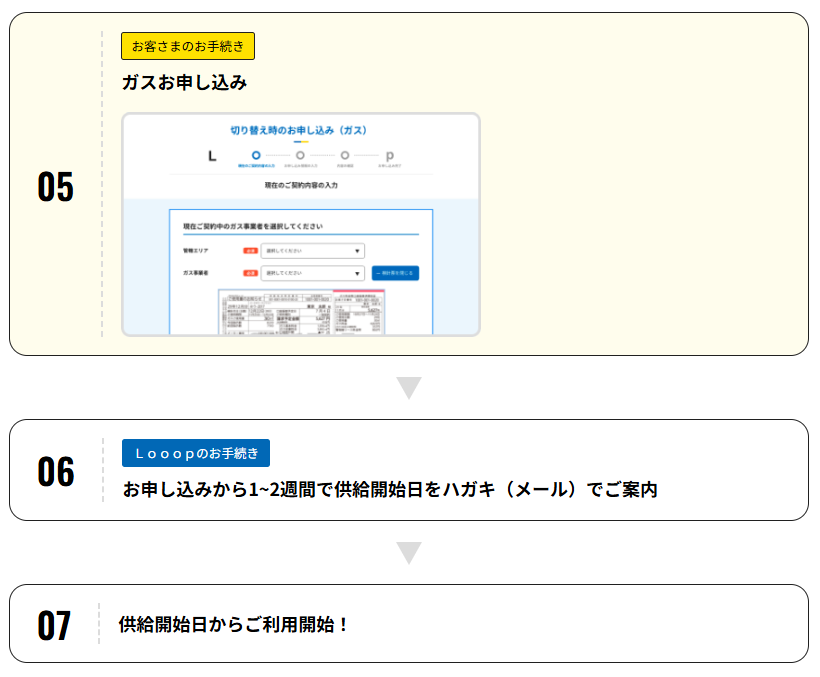Click the blue Ｌｏｏｏｐのお手続き badge
The image size is (820, 677).
pos(194,452)
